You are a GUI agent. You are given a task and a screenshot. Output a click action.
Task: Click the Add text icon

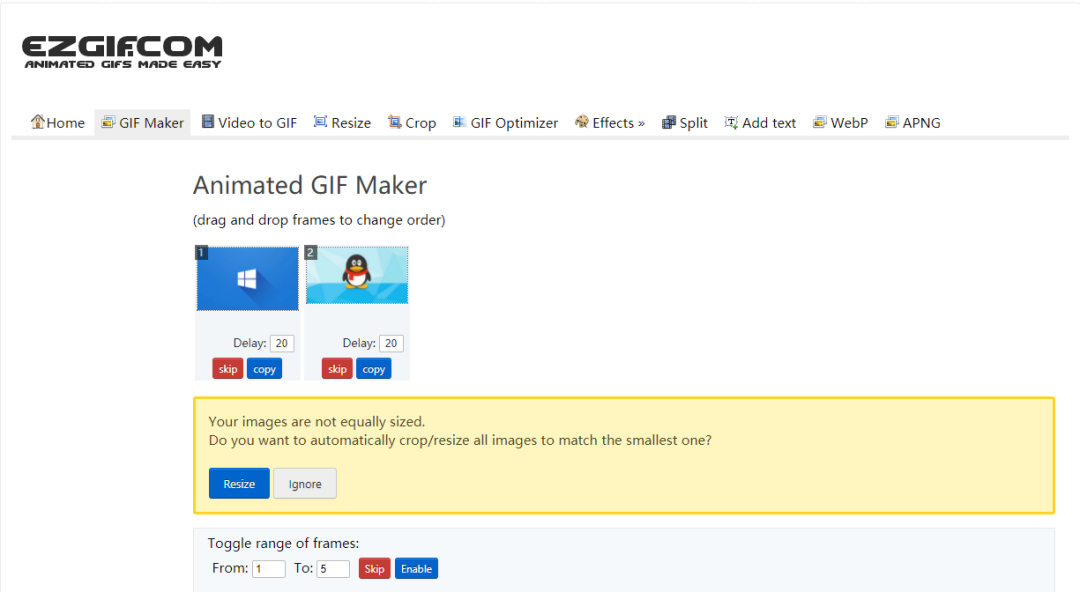(731, 123)
